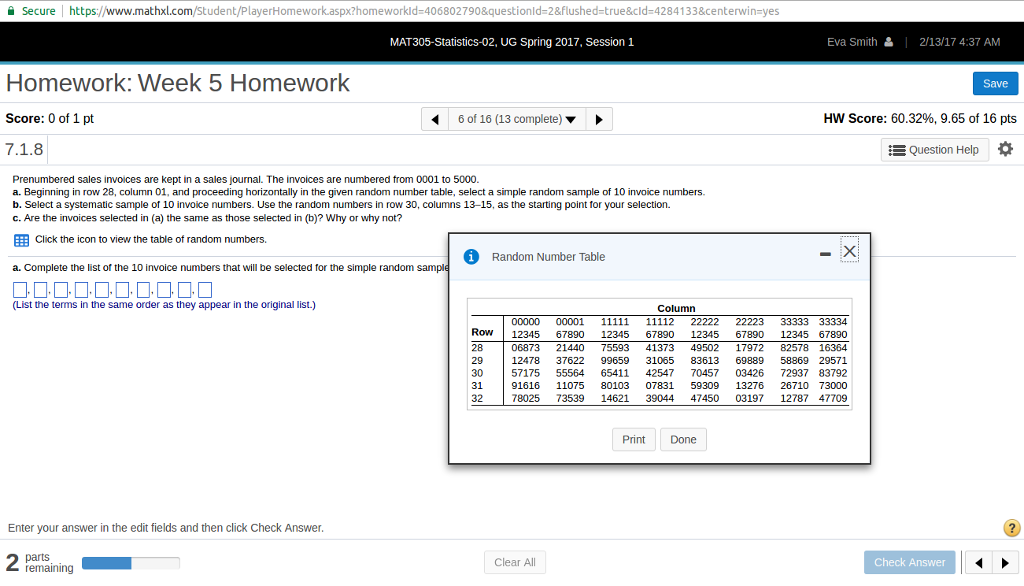Click the info icon in the dialog
The width and height of the screenshot is (1024, 586).
tap(471, 256)
